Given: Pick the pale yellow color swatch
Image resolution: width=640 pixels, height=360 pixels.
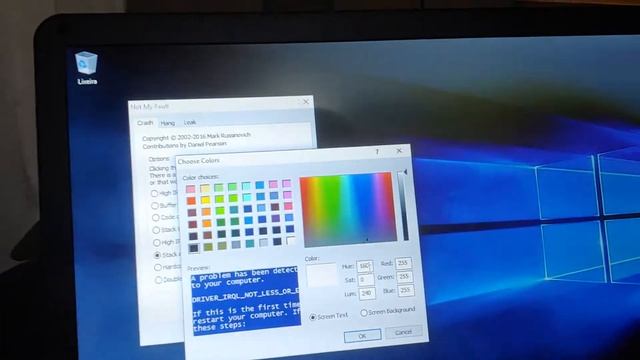Looking at the screenshot, I should coord(205,188).
